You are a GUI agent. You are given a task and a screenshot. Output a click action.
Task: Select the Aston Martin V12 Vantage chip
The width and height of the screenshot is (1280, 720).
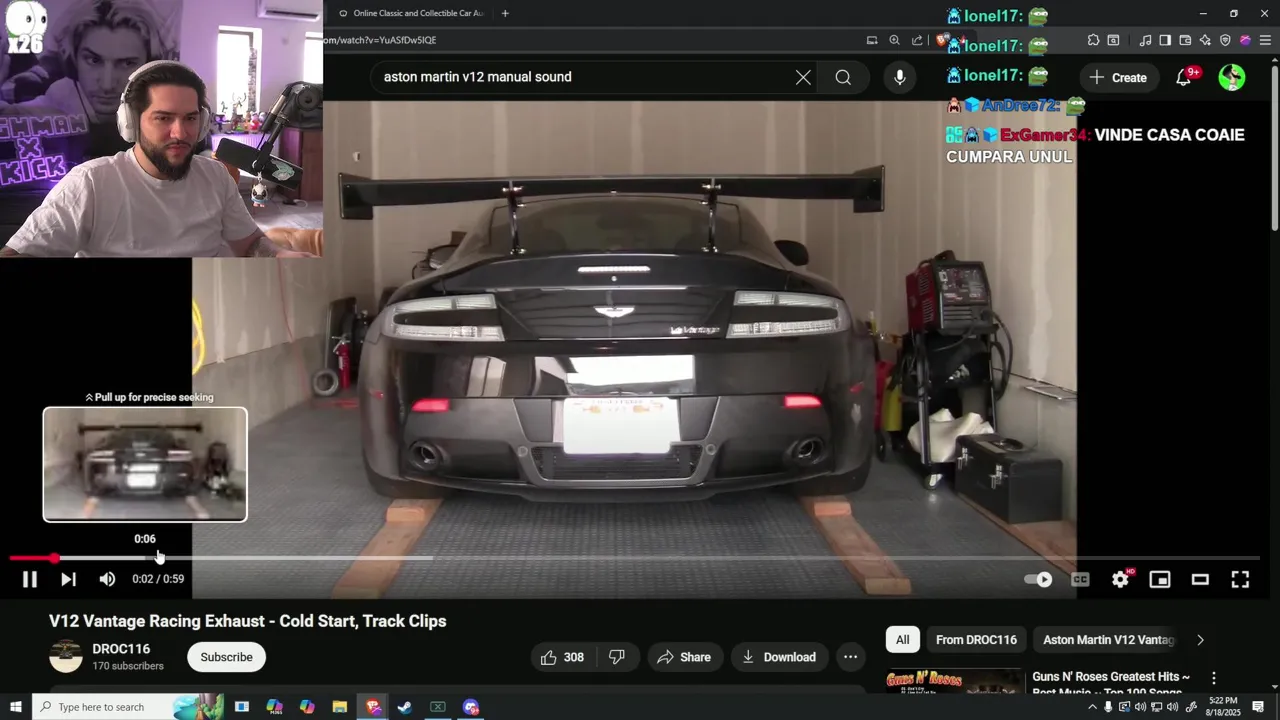(1108, 640)
